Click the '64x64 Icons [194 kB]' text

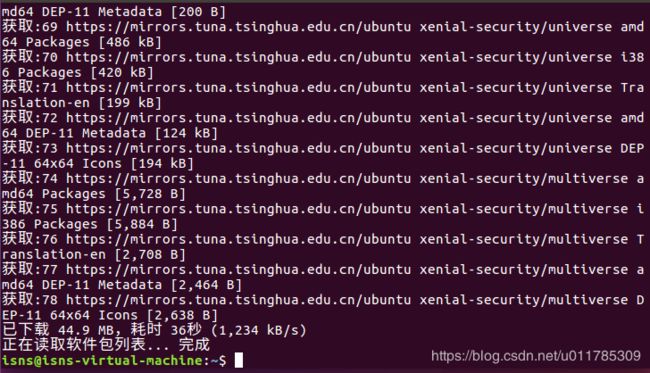(114, 163)
